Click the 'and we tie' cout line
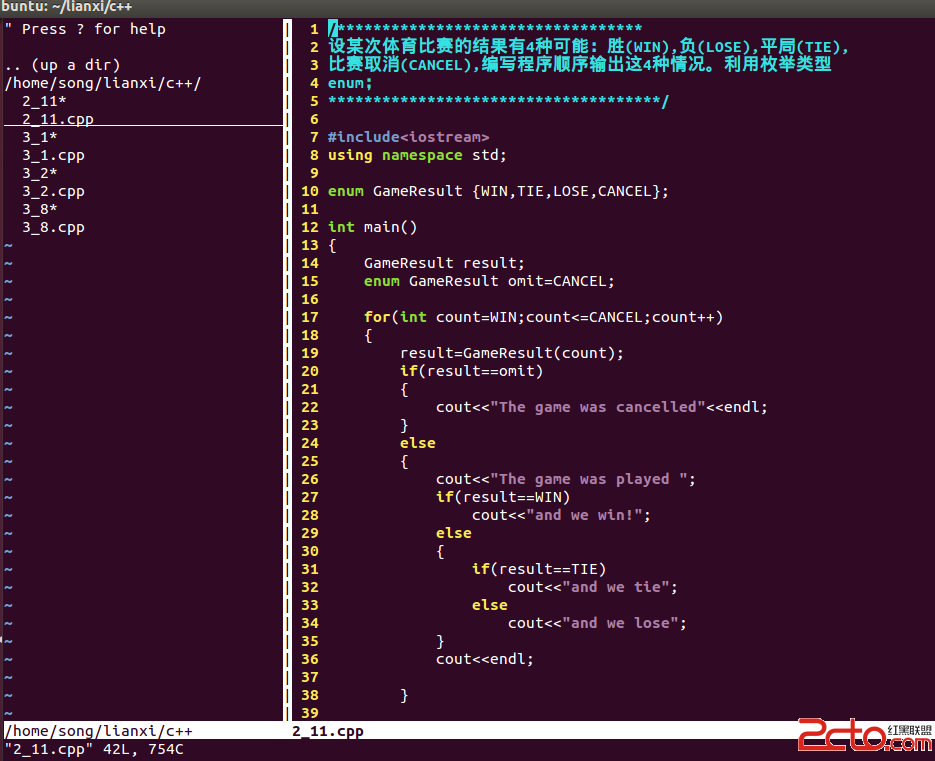Viewport: 935px width, 761px height. click(593, 587)
